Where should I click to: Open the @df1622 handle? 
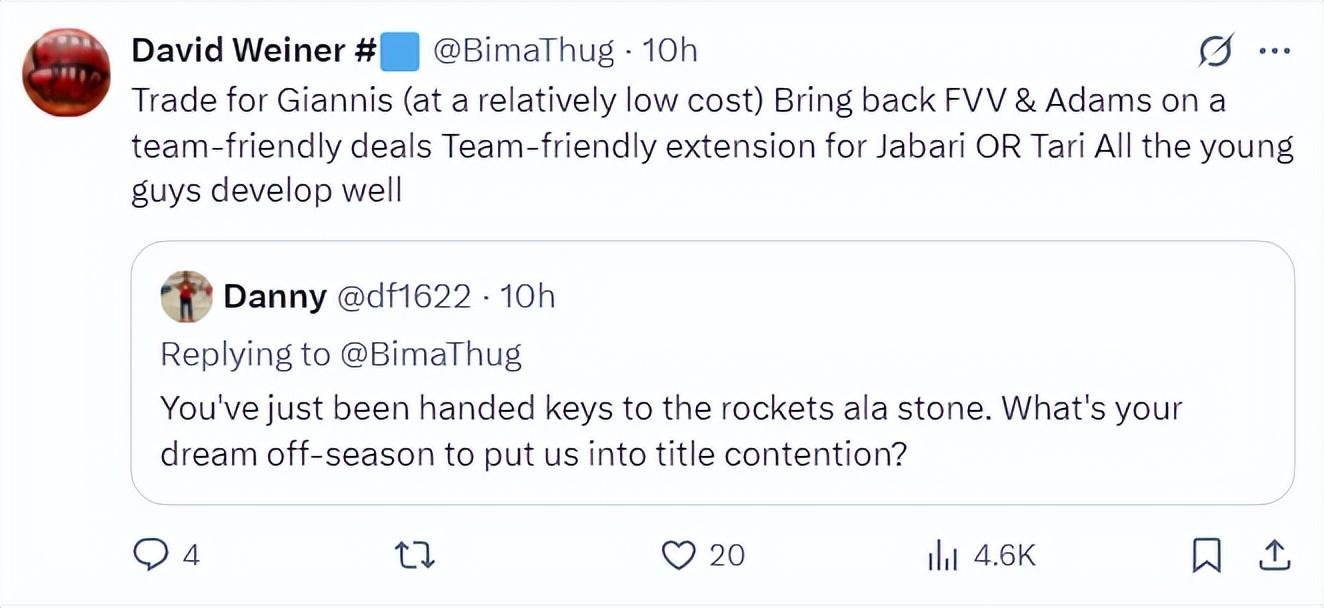pyautogui.click(x=404, y=296)
